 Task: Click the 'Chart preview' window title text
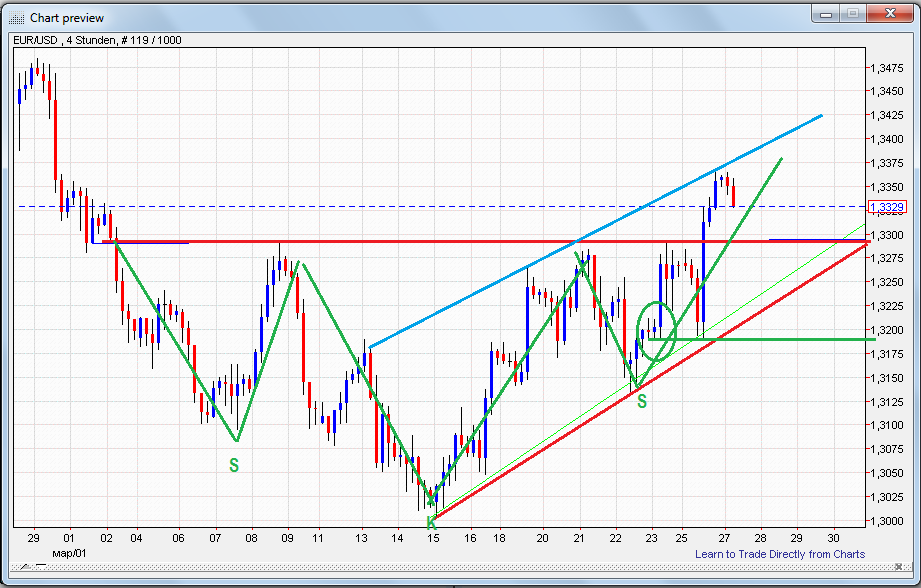click(x=67, y=18)
